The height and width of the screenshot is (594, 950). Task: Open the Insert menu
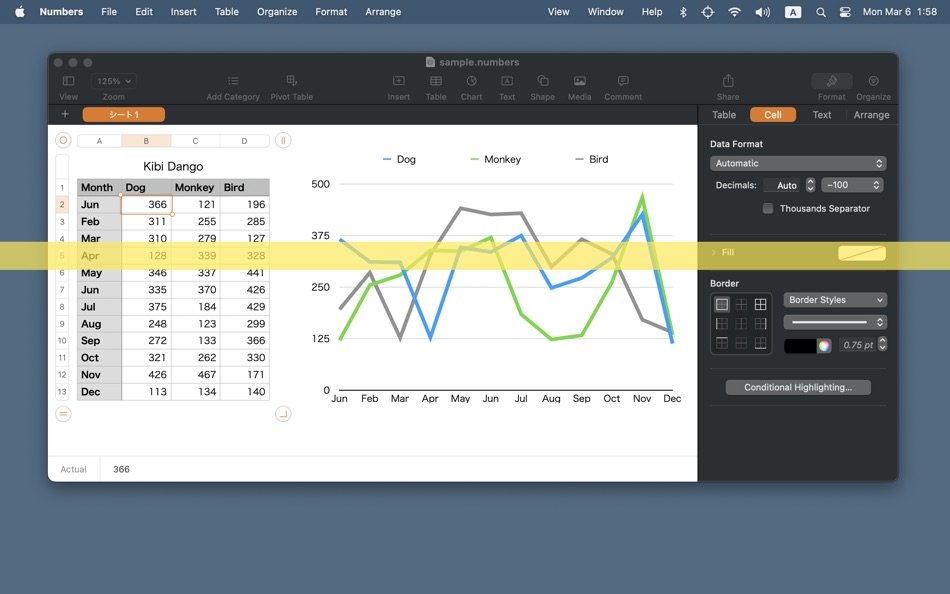(184, 12)
